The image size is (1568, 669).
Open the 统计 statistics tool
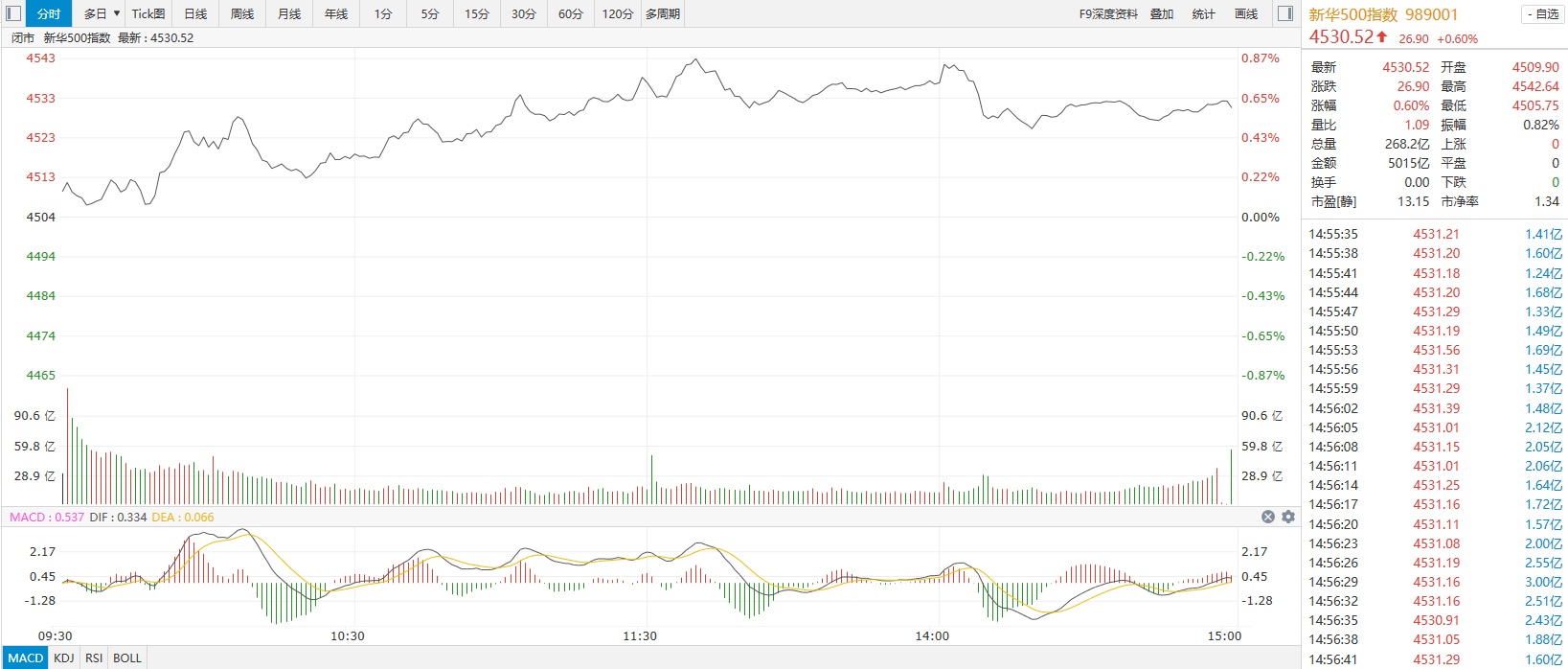click(1204, 13)
